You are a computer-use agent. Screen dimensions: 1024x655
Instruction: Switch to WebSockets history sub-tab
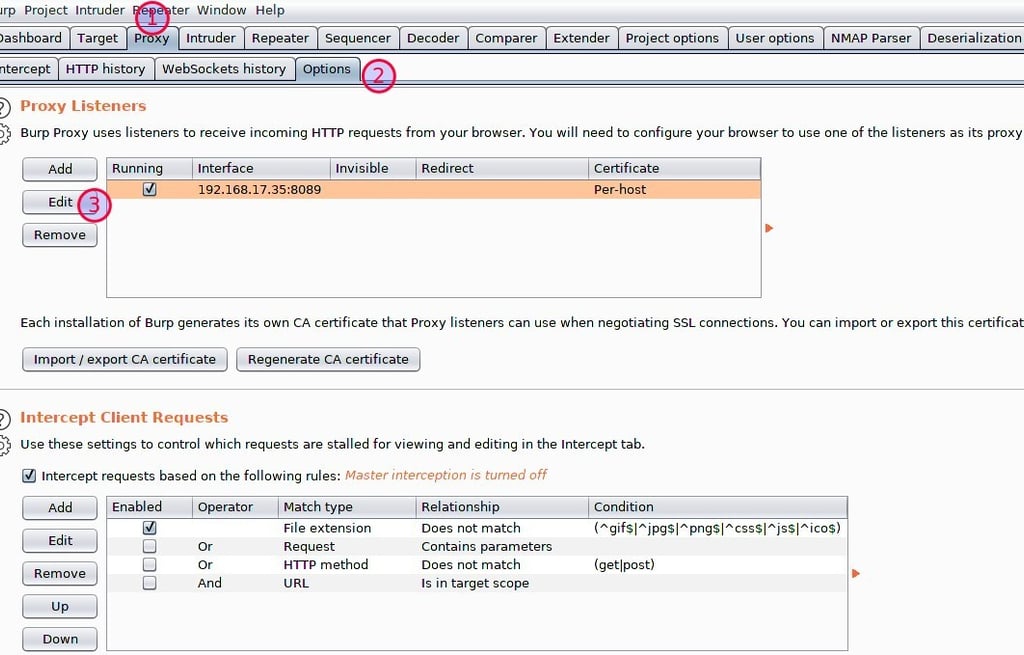click(224, 69)
